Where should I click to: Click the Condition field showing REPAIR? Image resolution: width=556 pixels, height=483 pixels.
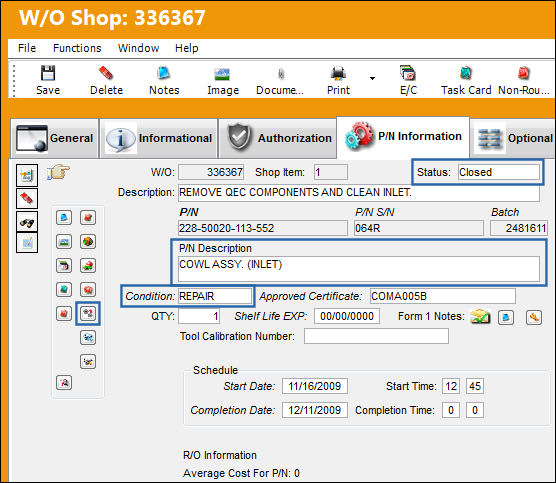215,296
